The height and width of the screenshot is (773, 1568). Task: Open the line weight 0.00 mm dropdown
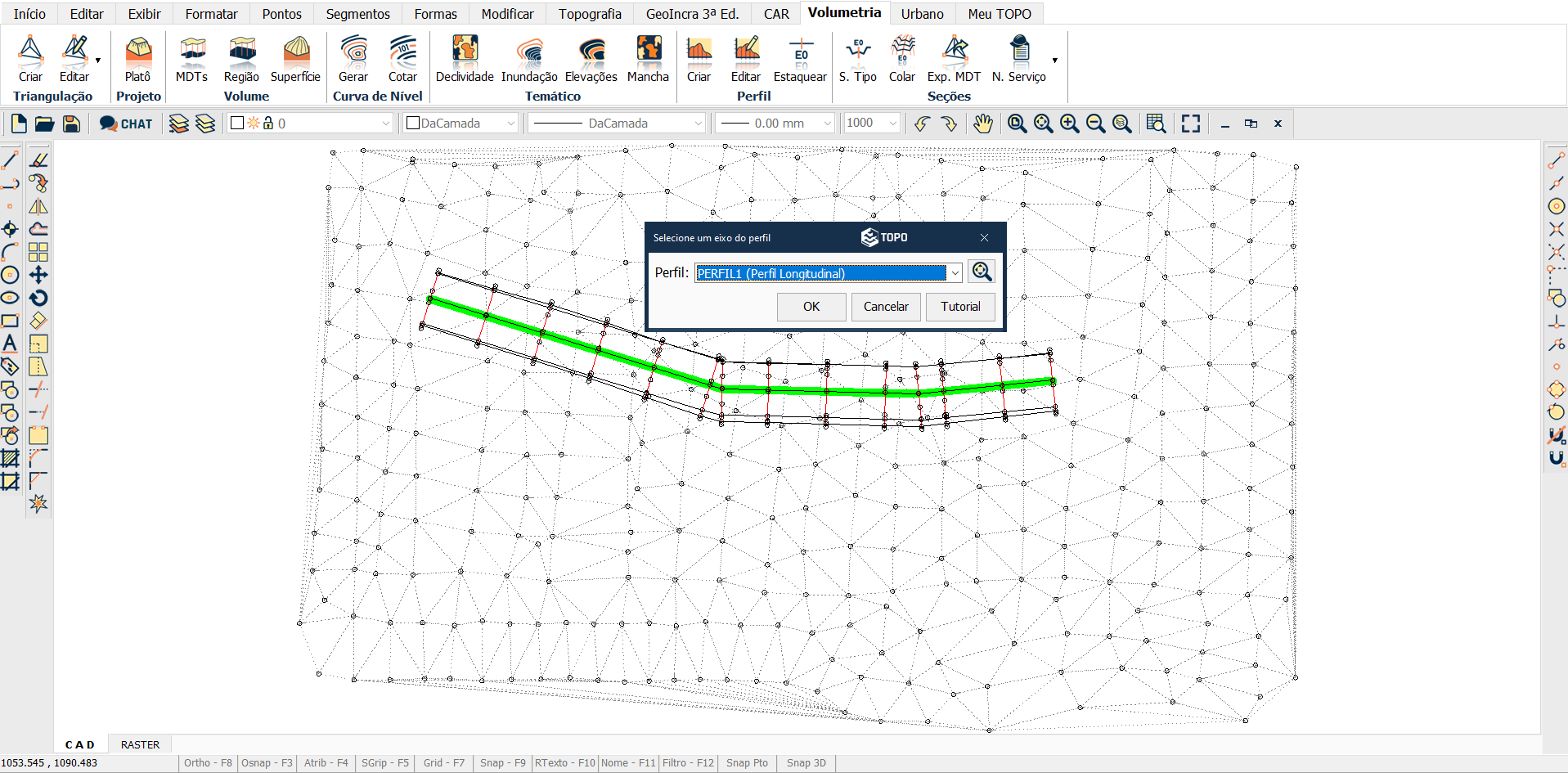[x=827, y=124]
